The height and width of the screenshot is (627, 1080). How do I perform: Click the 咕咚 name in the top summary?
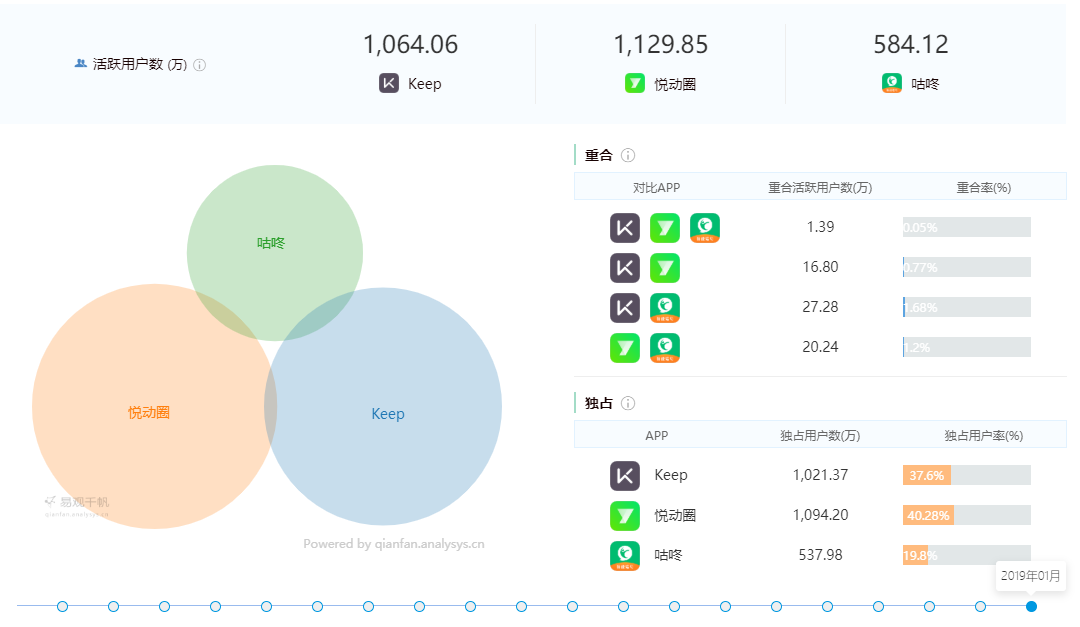click(925, 84)
